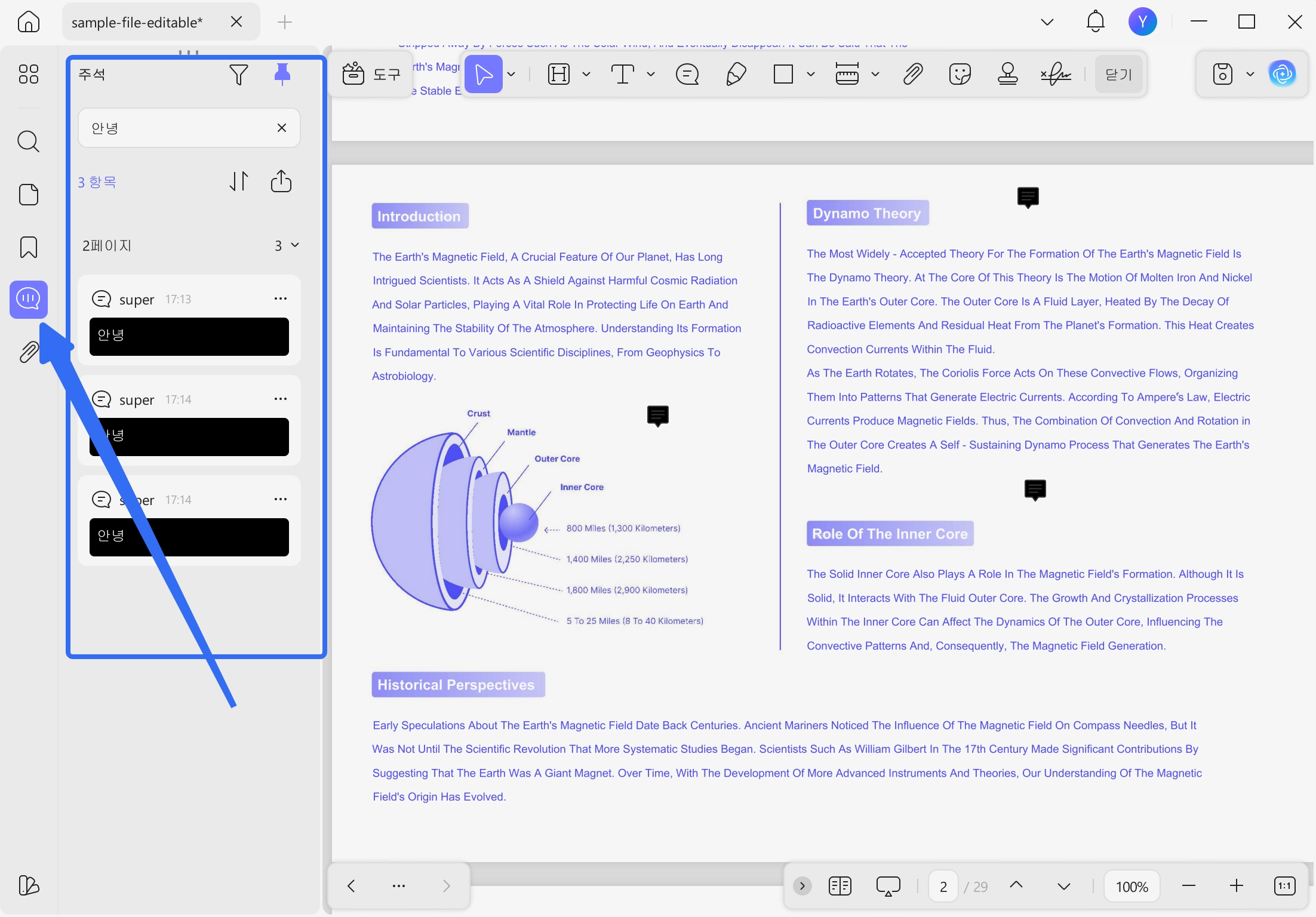Viewport: 1316px width, 917px height.
Task: Open the AI assistant icon
Action: [1283, 74]
